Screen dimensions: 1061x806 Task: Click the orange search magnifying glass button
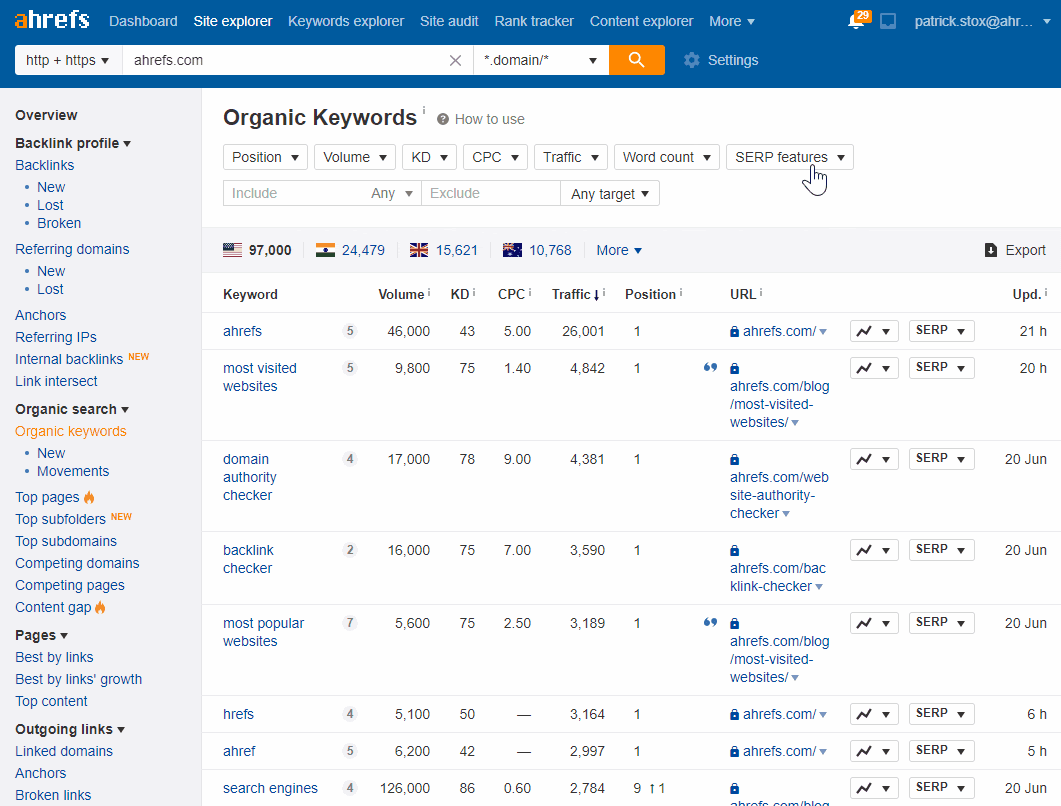637,60
